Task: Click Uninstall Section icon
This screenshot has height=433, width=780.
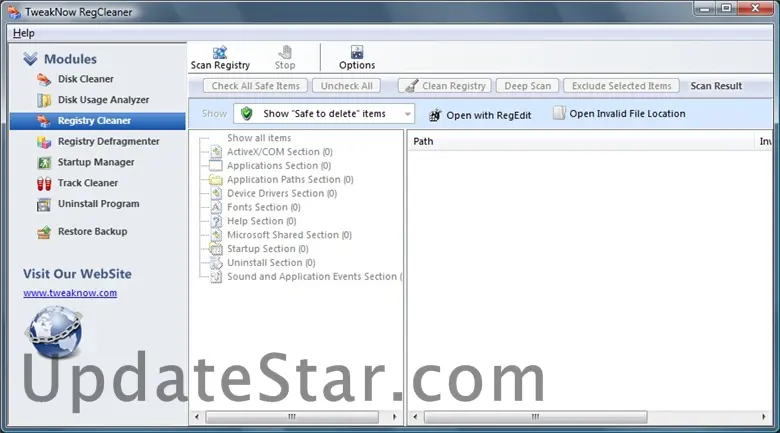Action: (216, 263)
